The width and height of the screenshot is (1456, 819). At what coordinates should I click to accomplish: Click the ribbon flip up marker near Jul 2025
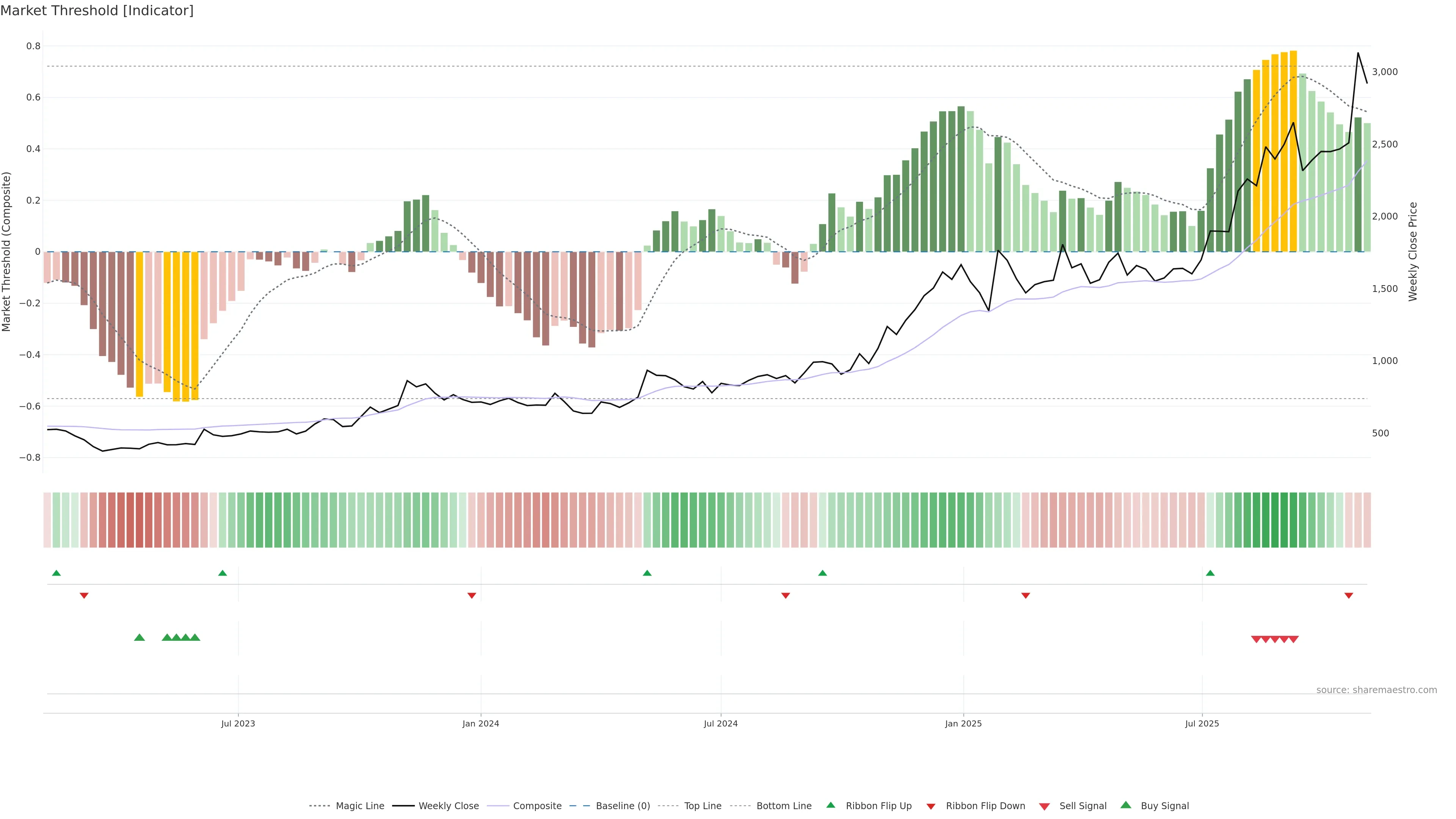point(1210,573)
